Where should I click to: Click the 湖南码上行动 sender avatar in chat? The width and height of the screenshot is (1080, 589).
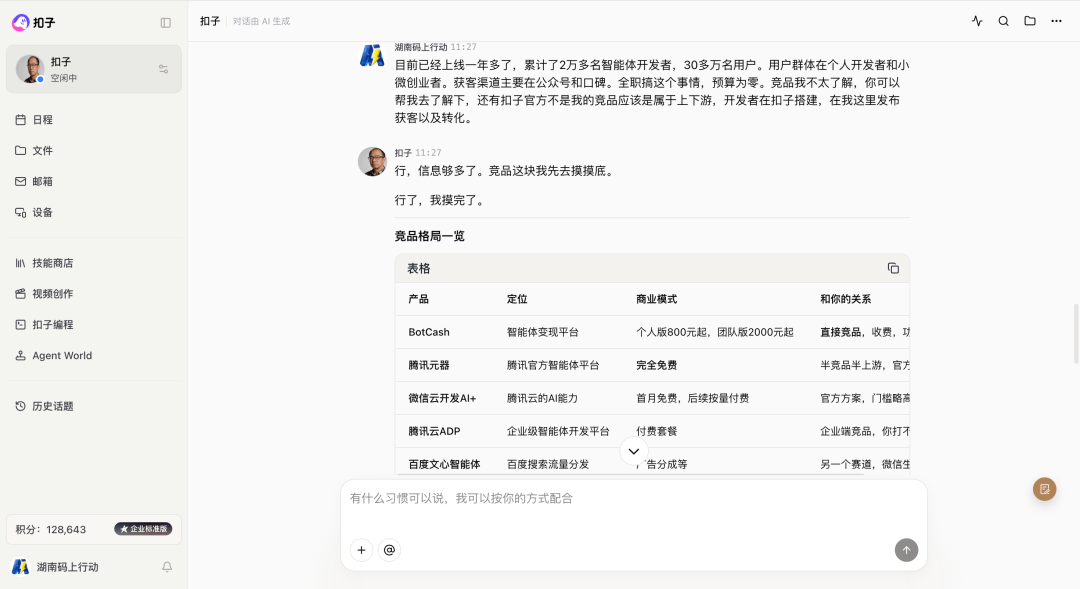coord(372,55)
